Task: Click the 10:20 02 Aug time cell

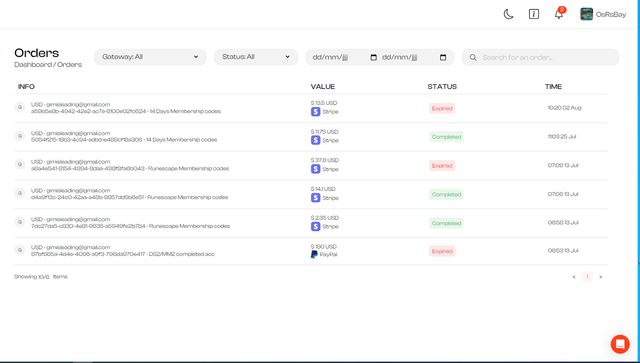Action: click(x=564, y=108)
